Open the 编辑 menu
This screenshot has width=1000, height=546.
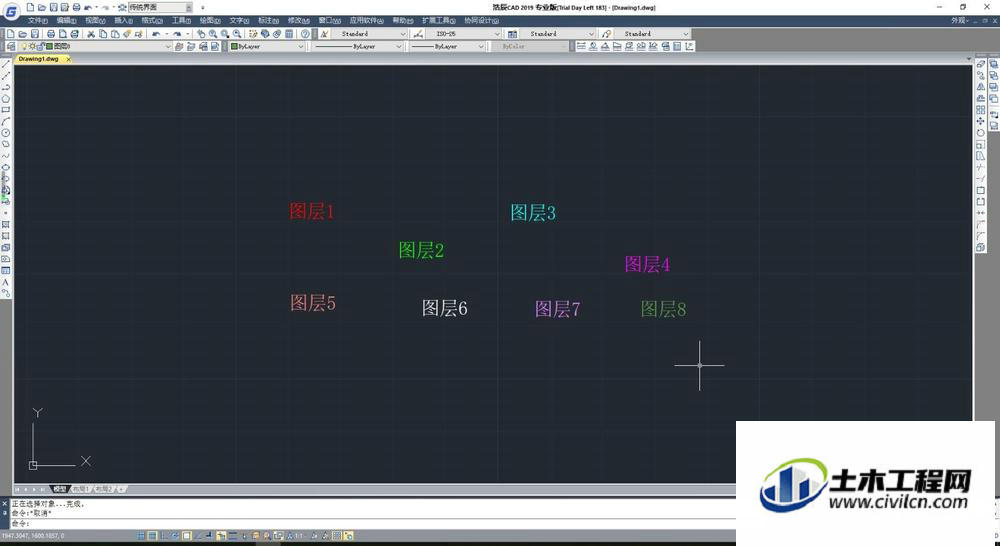(x=66, y=20)
